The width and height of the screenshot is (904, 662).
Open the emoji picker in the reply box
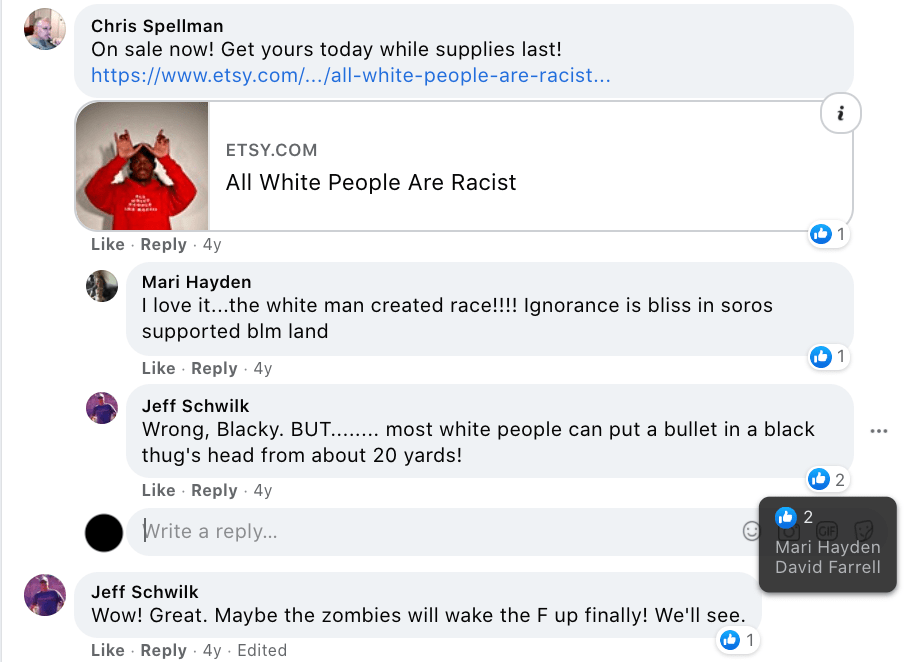752,531
